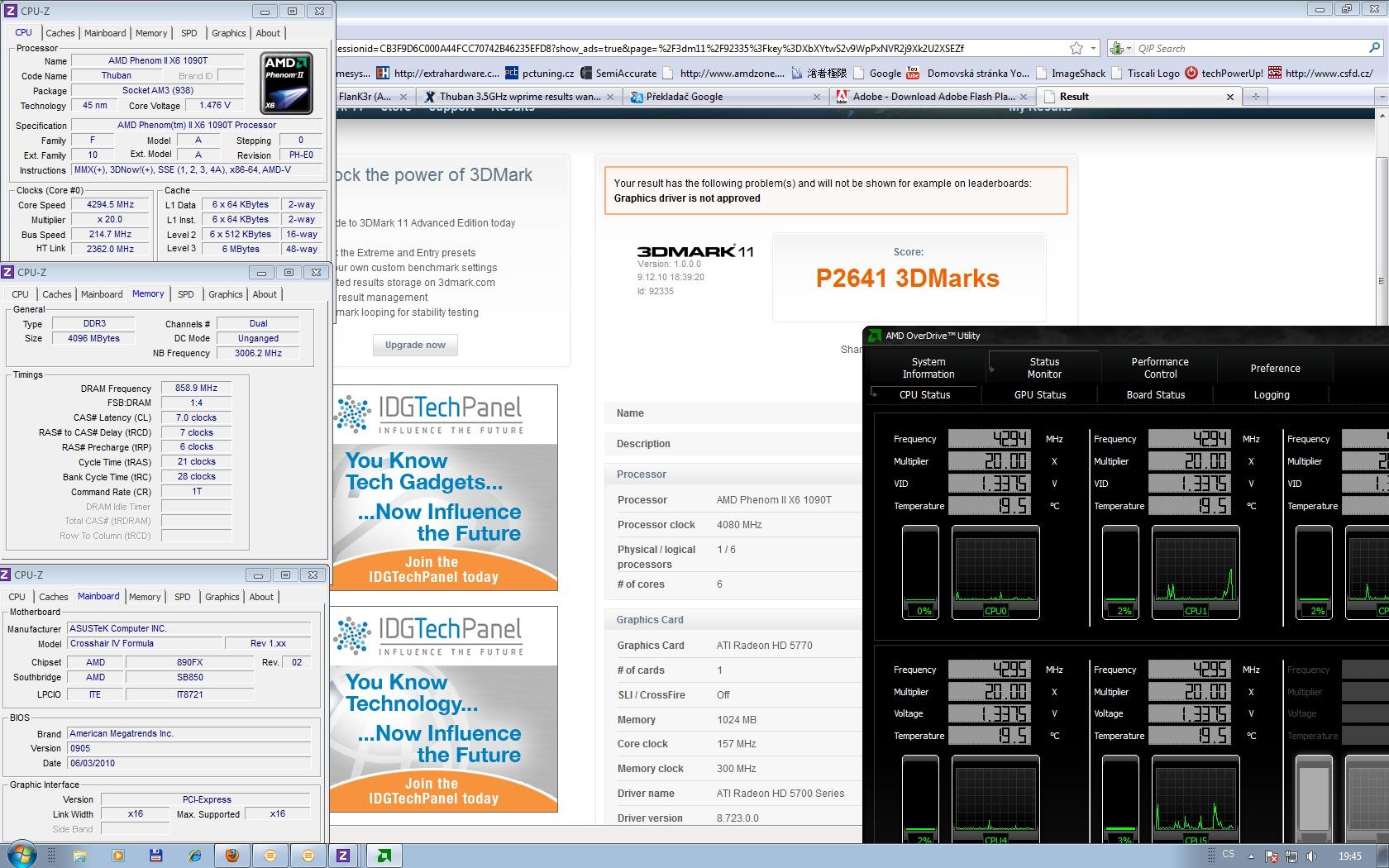Viewport: 1389px width, 868px height.
Task: Click the bookmark star in the address bar
Action: click(x=1076, y=48)
